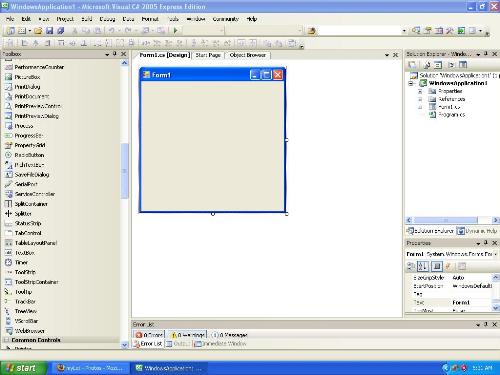Click the Toolbox scroll down arrow
This screenshot has height=375, width=500.
click(x=124, y=345)
